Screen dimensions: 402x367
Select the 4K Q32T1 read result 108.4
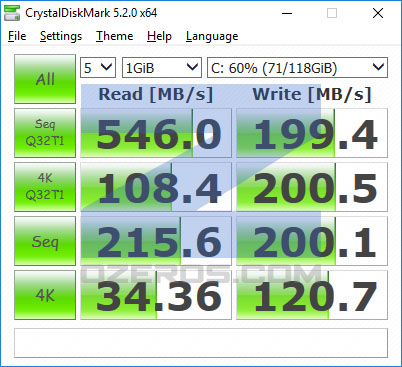(x=156, y=187)
